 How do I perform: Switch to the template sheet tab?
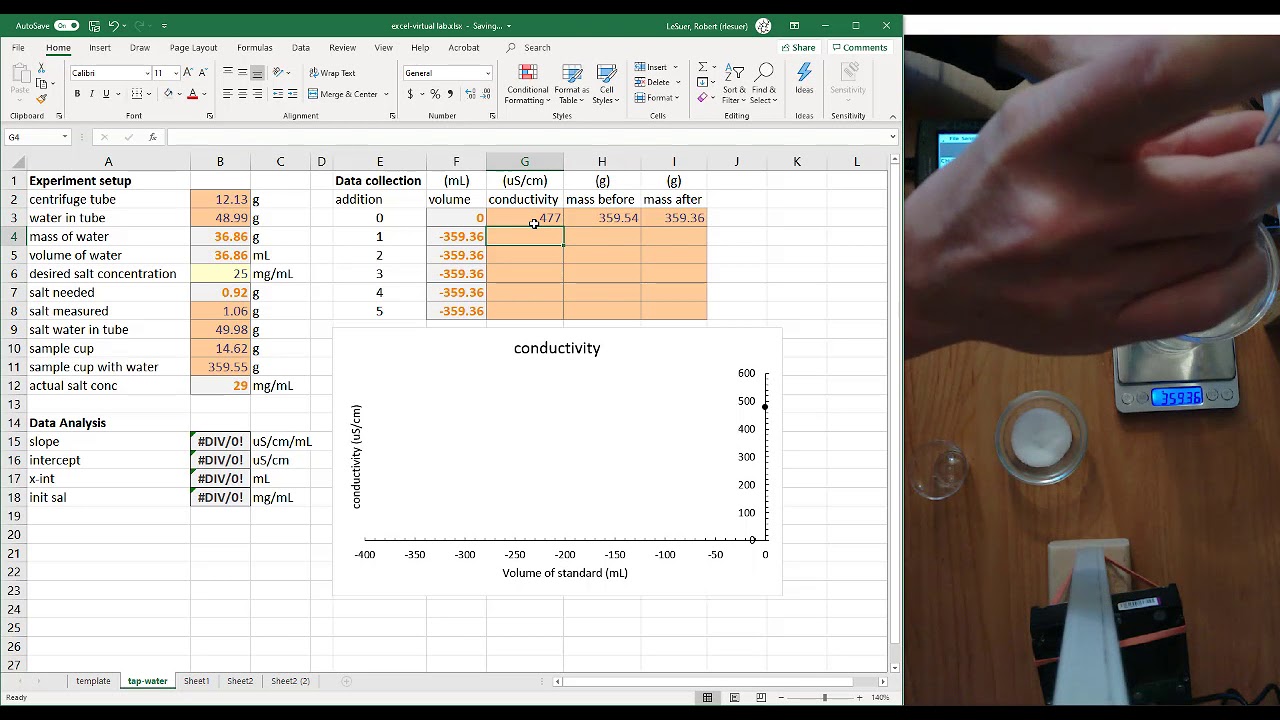coord(93,681)
